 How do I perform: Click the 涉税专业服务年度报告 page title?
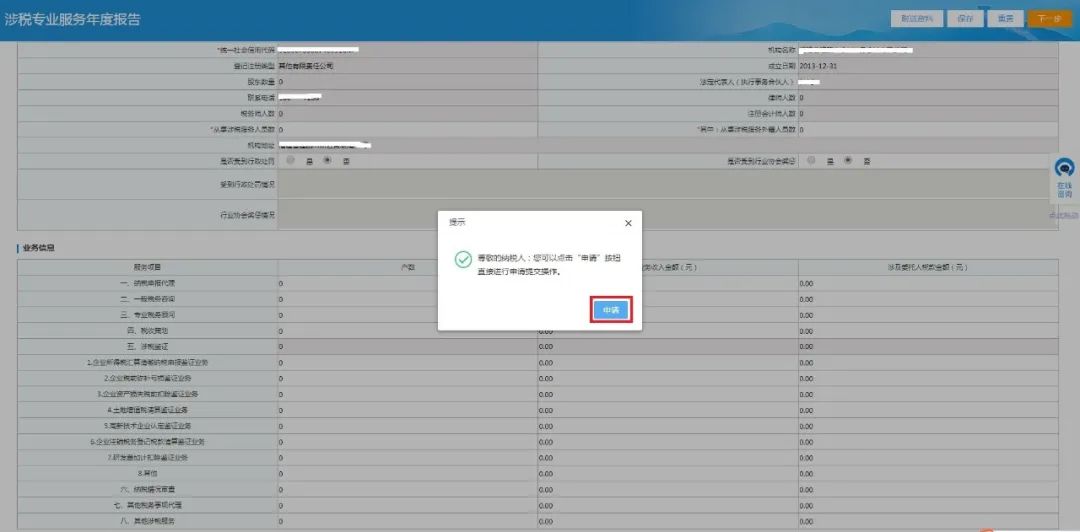(x=72, y=19)
